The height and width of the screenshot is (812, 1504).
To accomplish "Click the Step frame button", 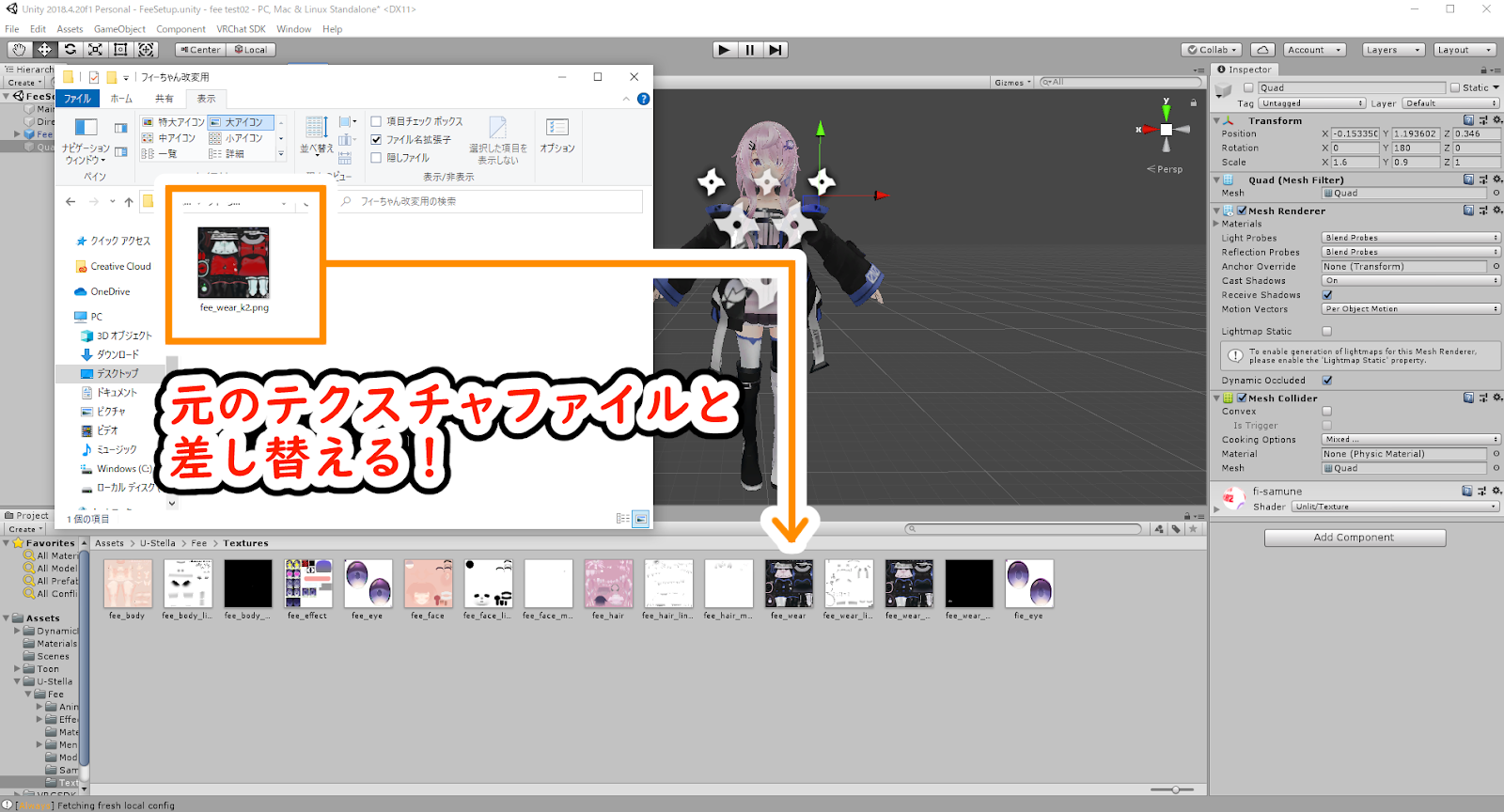I will 775,50.
